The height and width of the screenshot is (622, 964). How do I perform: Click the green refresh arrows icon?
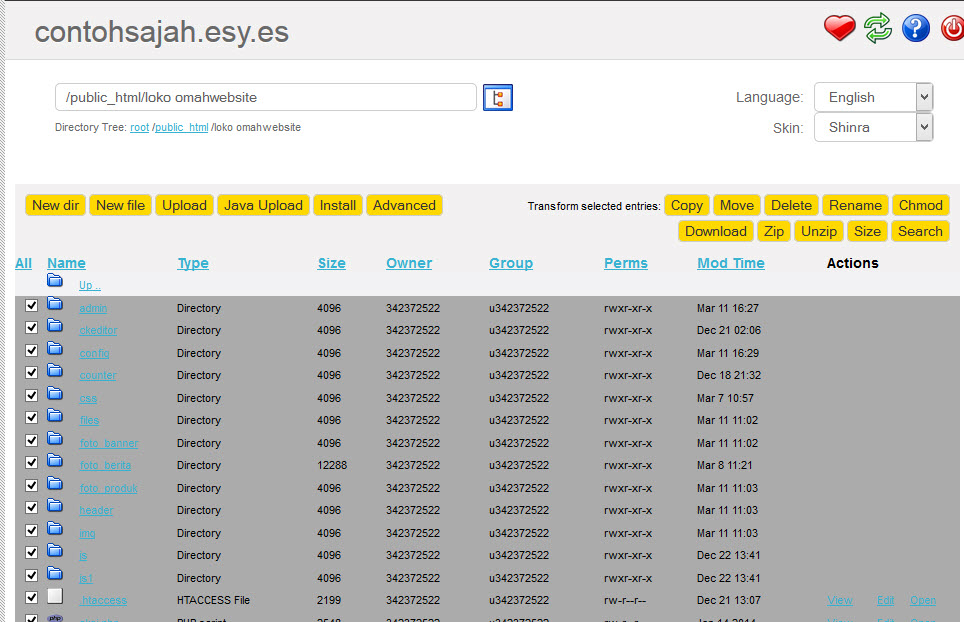coord(878,29)
